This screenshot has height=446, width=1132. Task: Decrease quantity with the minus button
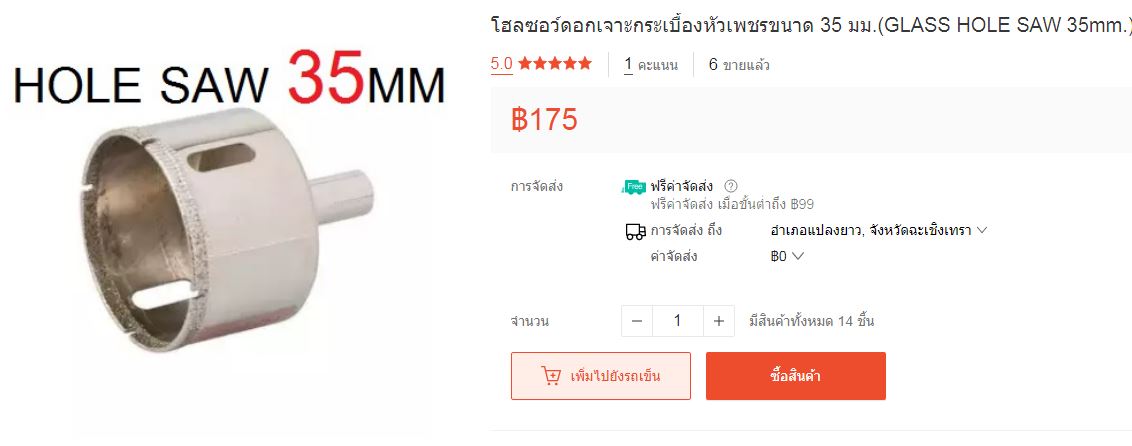click(637, 321)
